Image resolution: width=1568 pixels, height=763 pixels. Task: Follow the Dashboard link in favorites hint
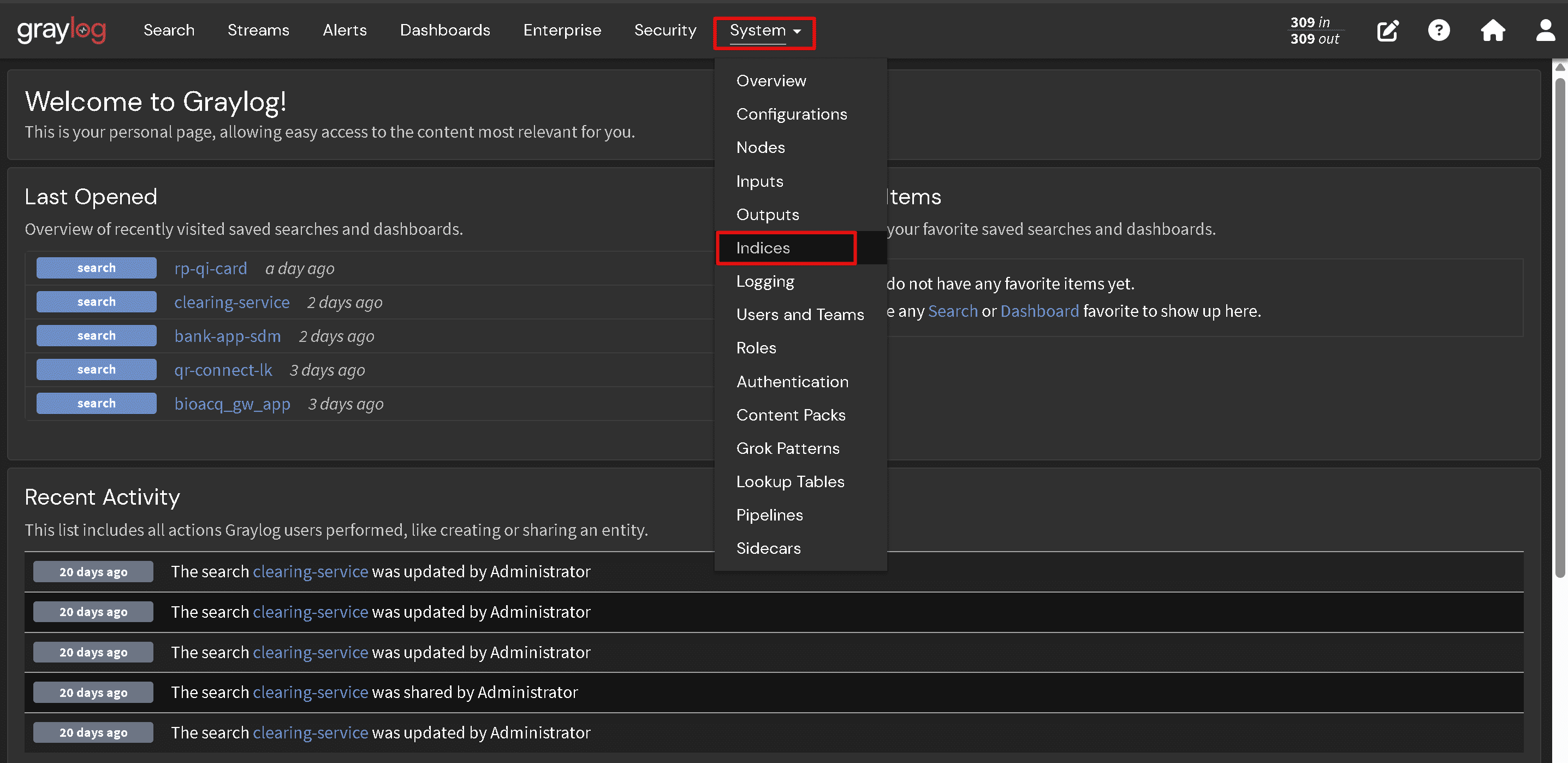[1040, 311]
